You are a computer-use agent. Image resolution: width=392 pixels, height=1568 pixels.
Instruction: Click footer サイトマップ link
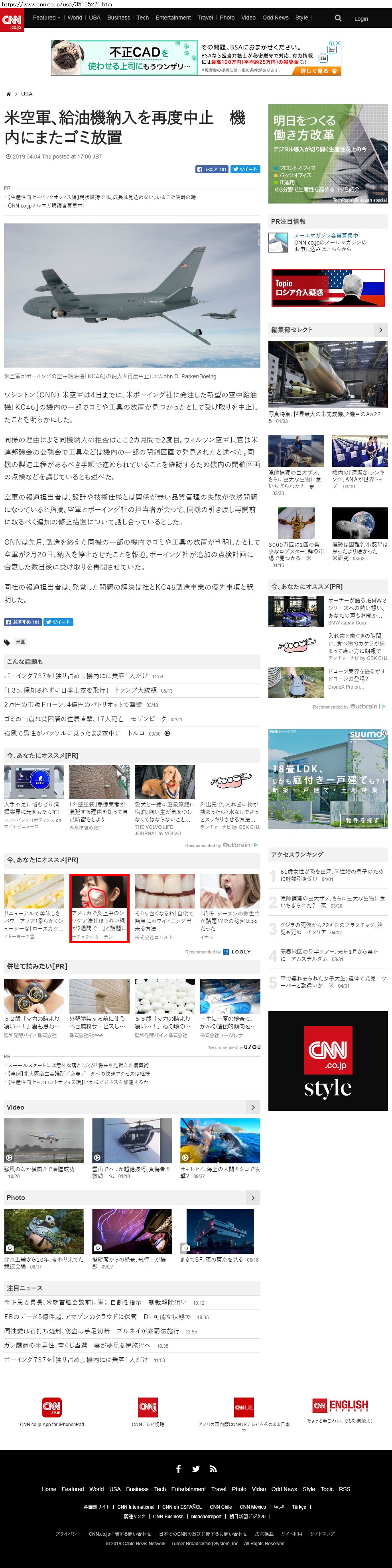[x=323, y=1534]
